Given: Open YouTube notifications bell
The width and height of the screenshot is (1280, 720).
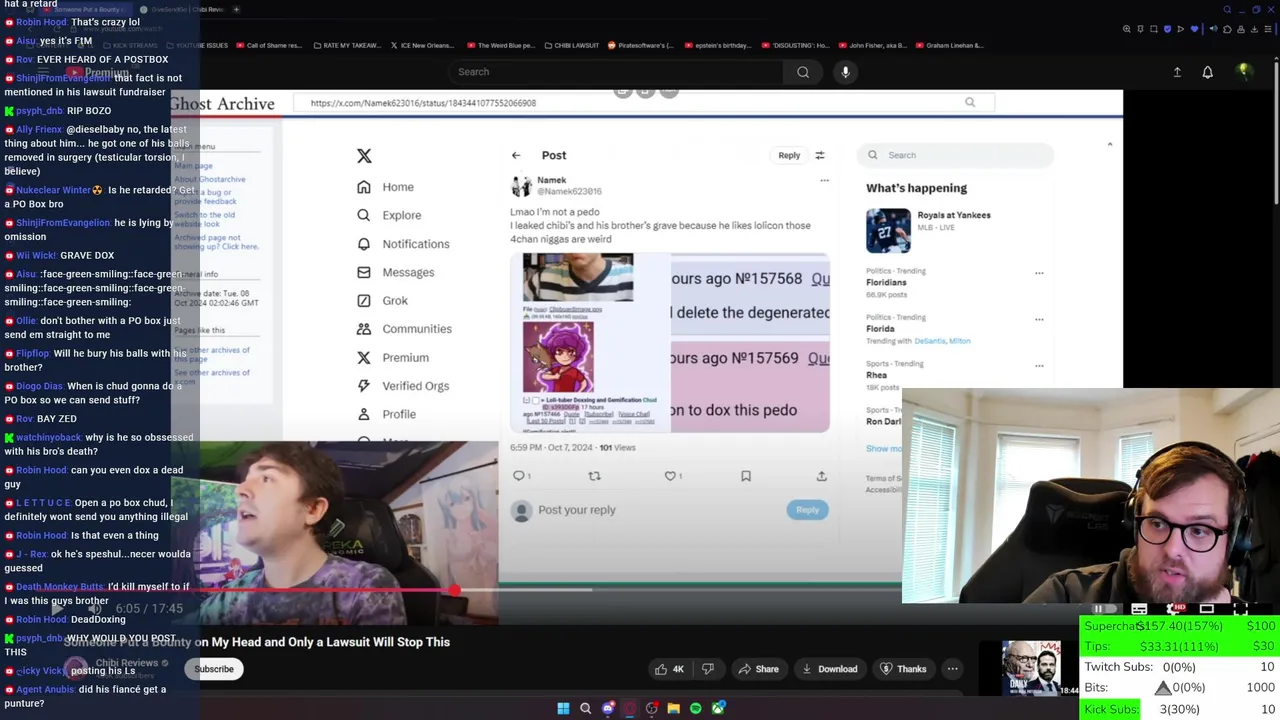Looking at the screenshot, I should point(1207,72).
